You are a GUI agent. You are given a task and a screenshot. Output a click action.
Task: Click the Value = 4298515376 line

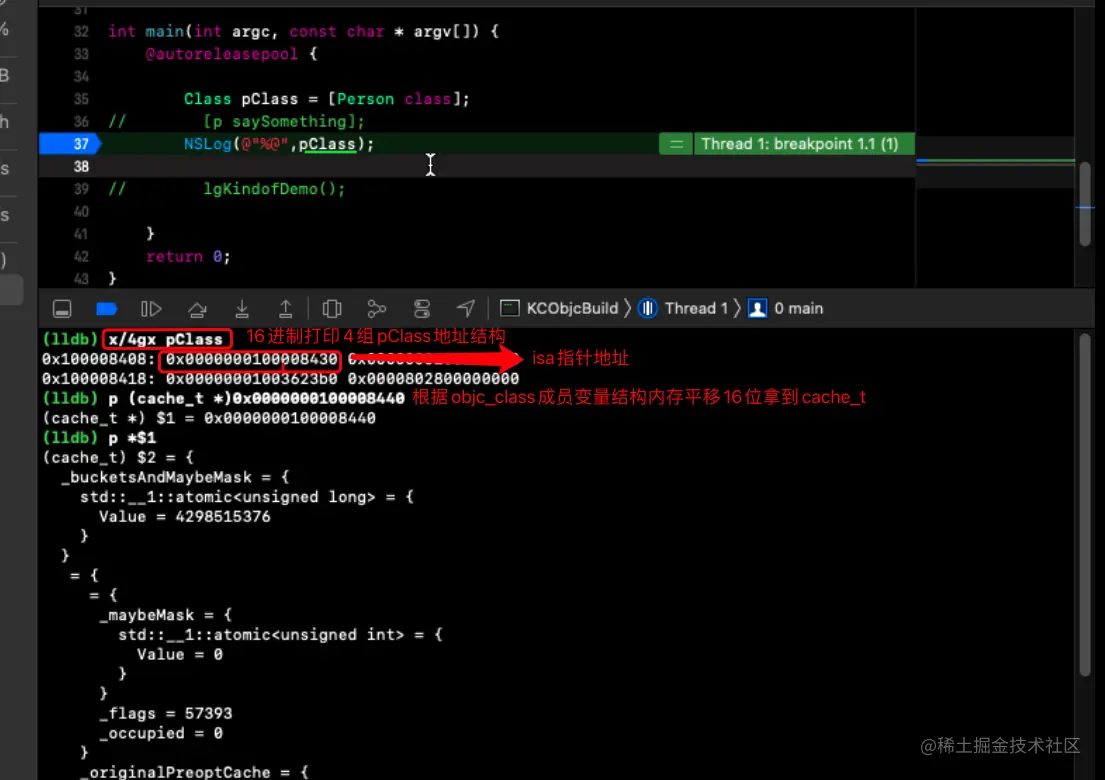pos(185,516)
